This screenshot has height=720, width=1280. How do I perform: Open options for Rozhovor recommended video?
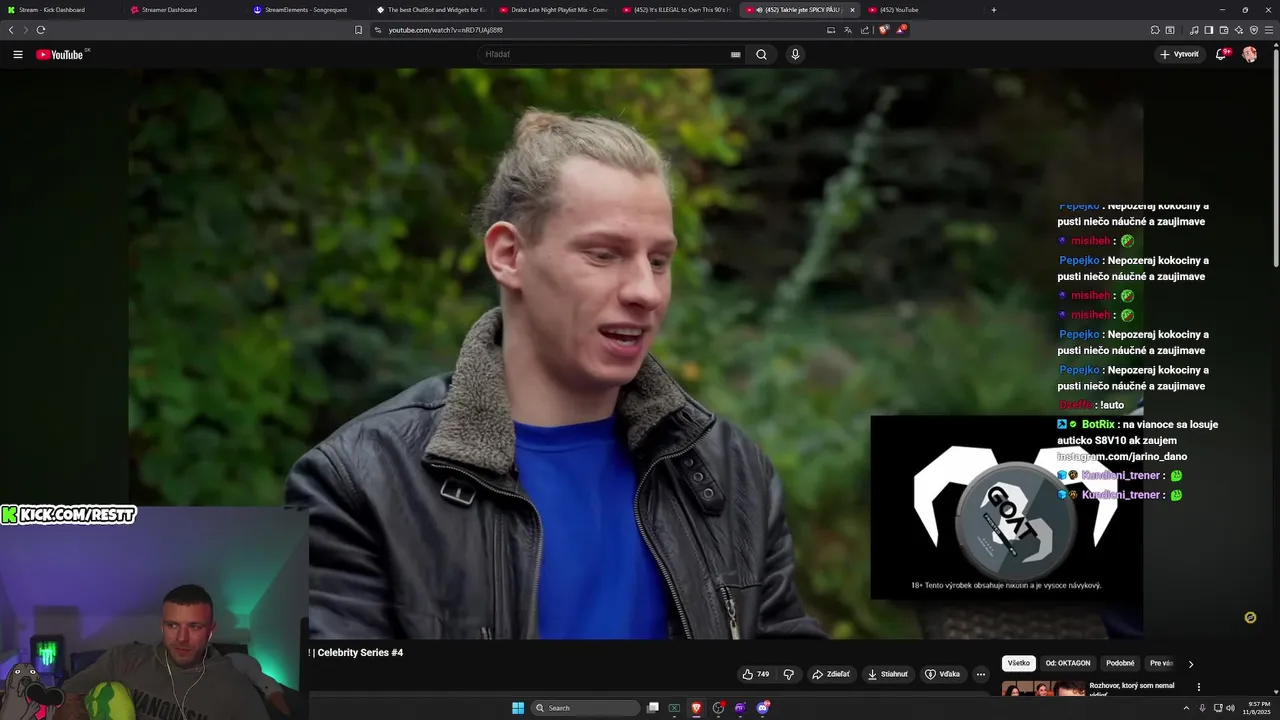pos(1199,687)
